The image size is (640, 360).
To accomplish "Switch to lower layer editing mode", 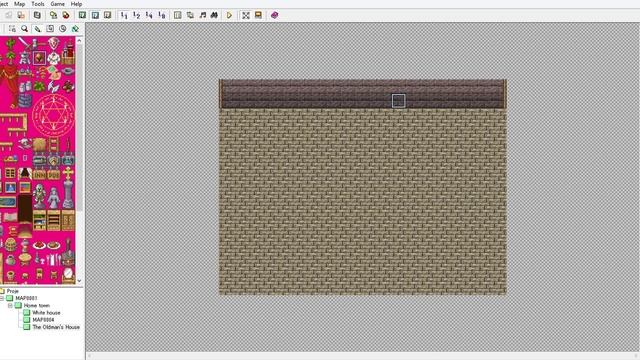I will (x=82, y=15).
